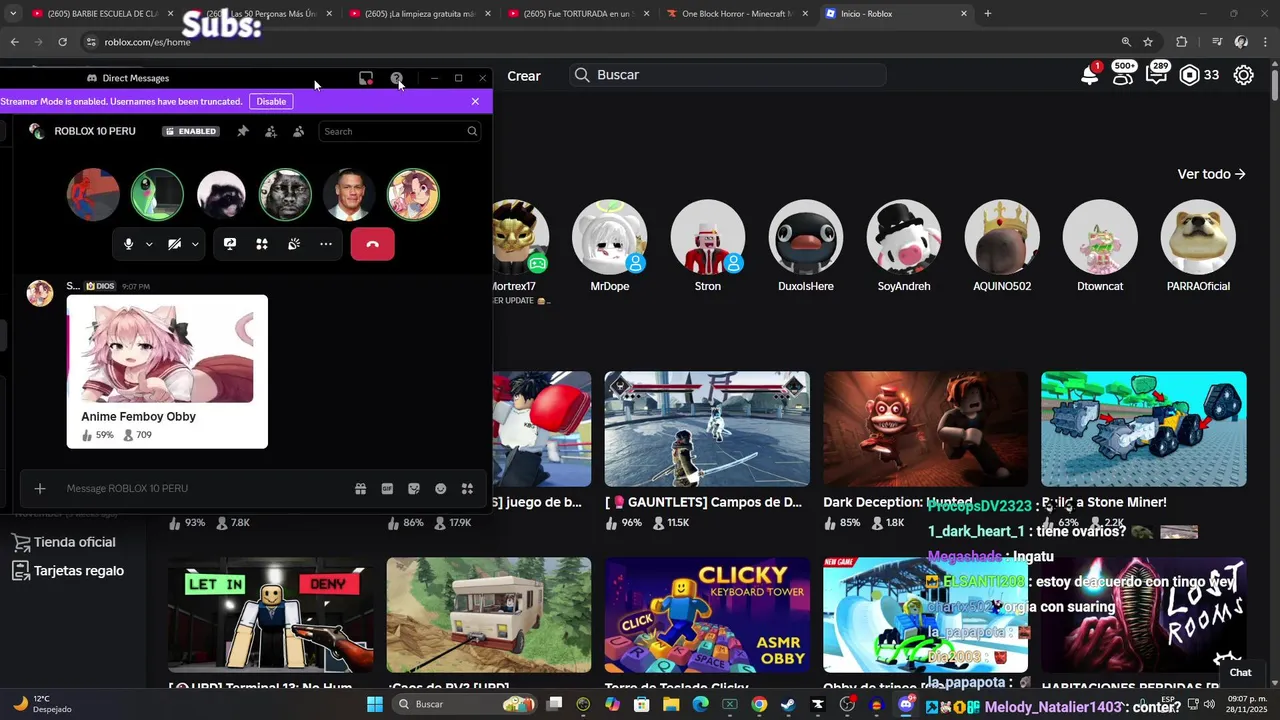Open friend PARRAOficial's profile
1280x720 pixels.
tap(1198, 246)
